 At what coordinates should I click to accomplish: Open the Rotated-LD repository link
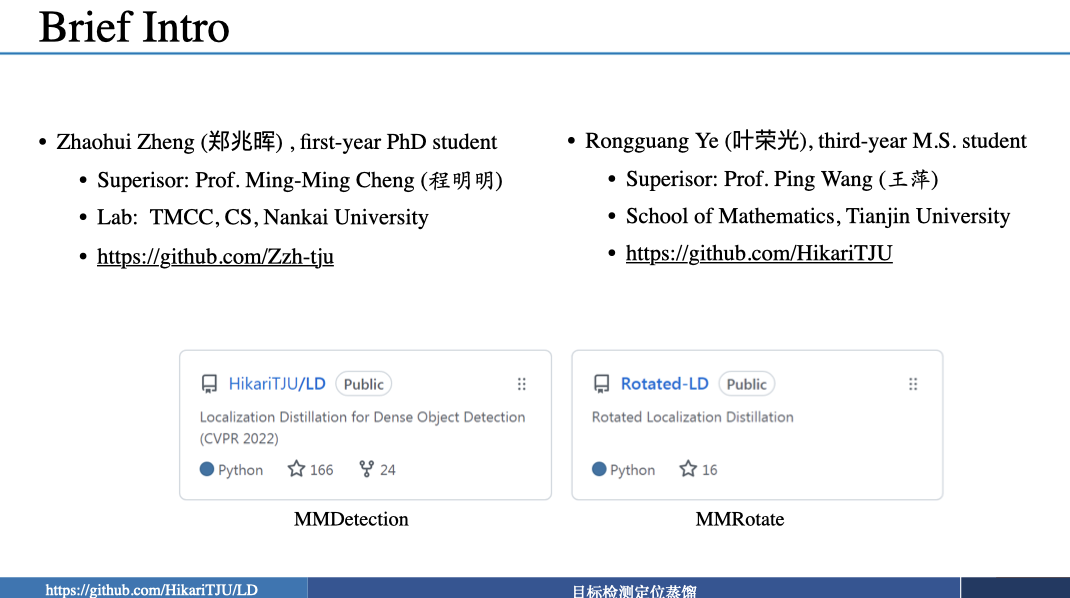[x=665, y=384]
